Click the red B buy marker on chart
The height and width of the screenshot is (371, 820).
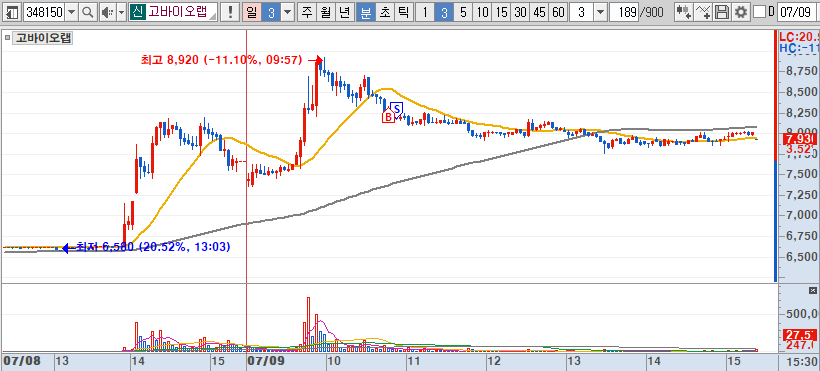click(x=388, y=117)
